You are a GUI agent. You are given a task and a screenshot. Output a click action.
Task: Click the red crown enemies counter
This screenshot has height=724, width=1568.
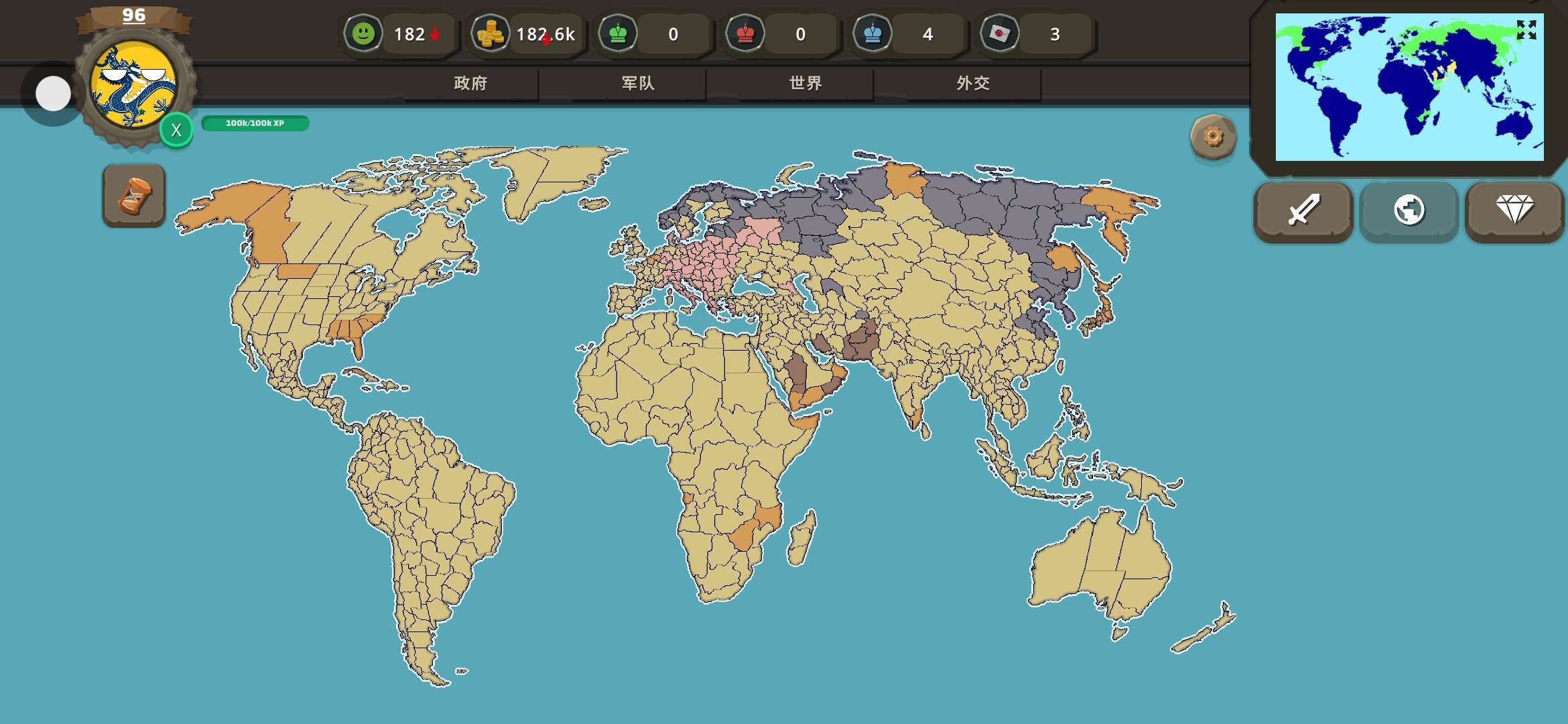tap(745, 34)
